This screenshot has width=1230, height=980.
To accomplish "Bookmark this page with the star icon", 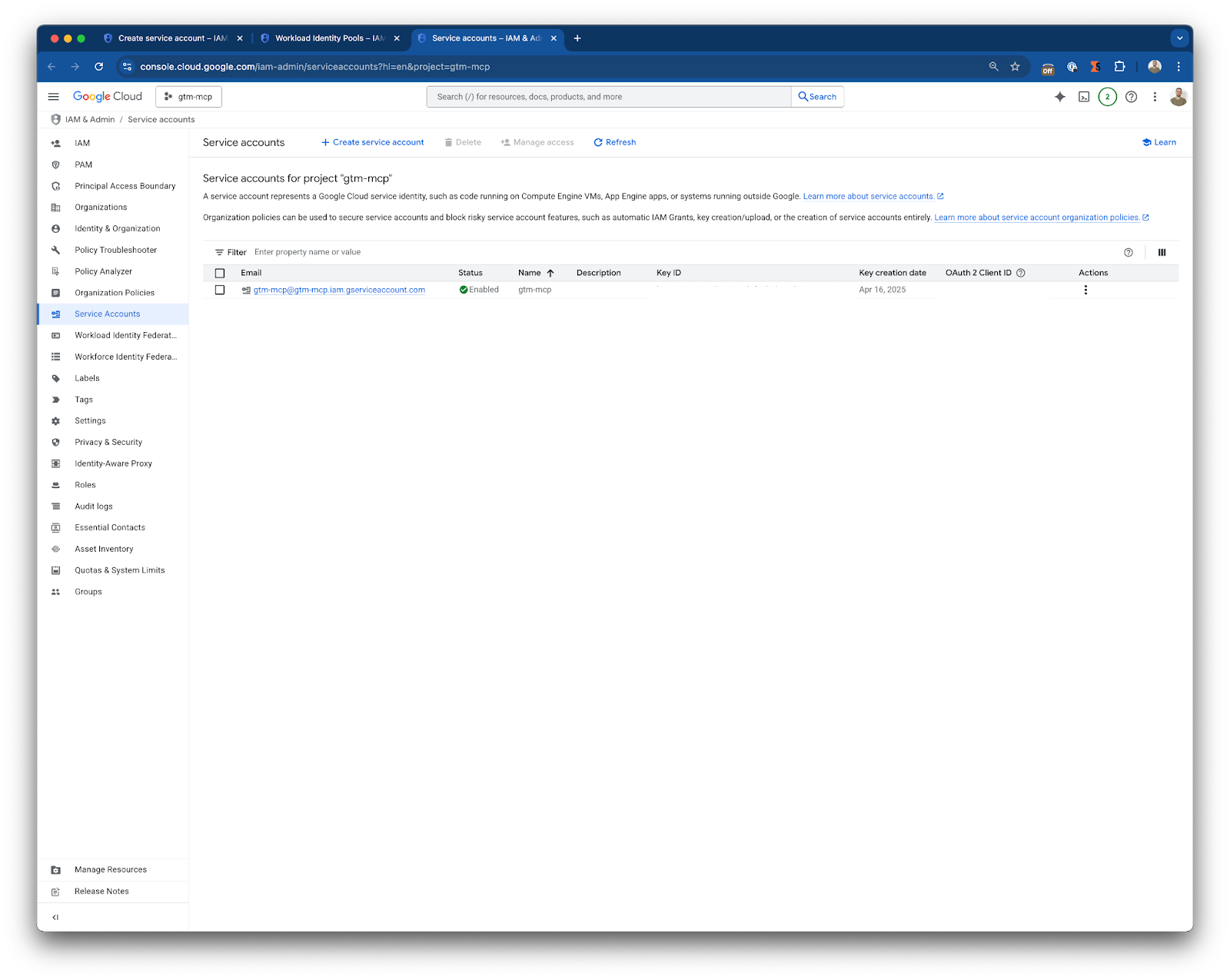I will pos(1015,67).
